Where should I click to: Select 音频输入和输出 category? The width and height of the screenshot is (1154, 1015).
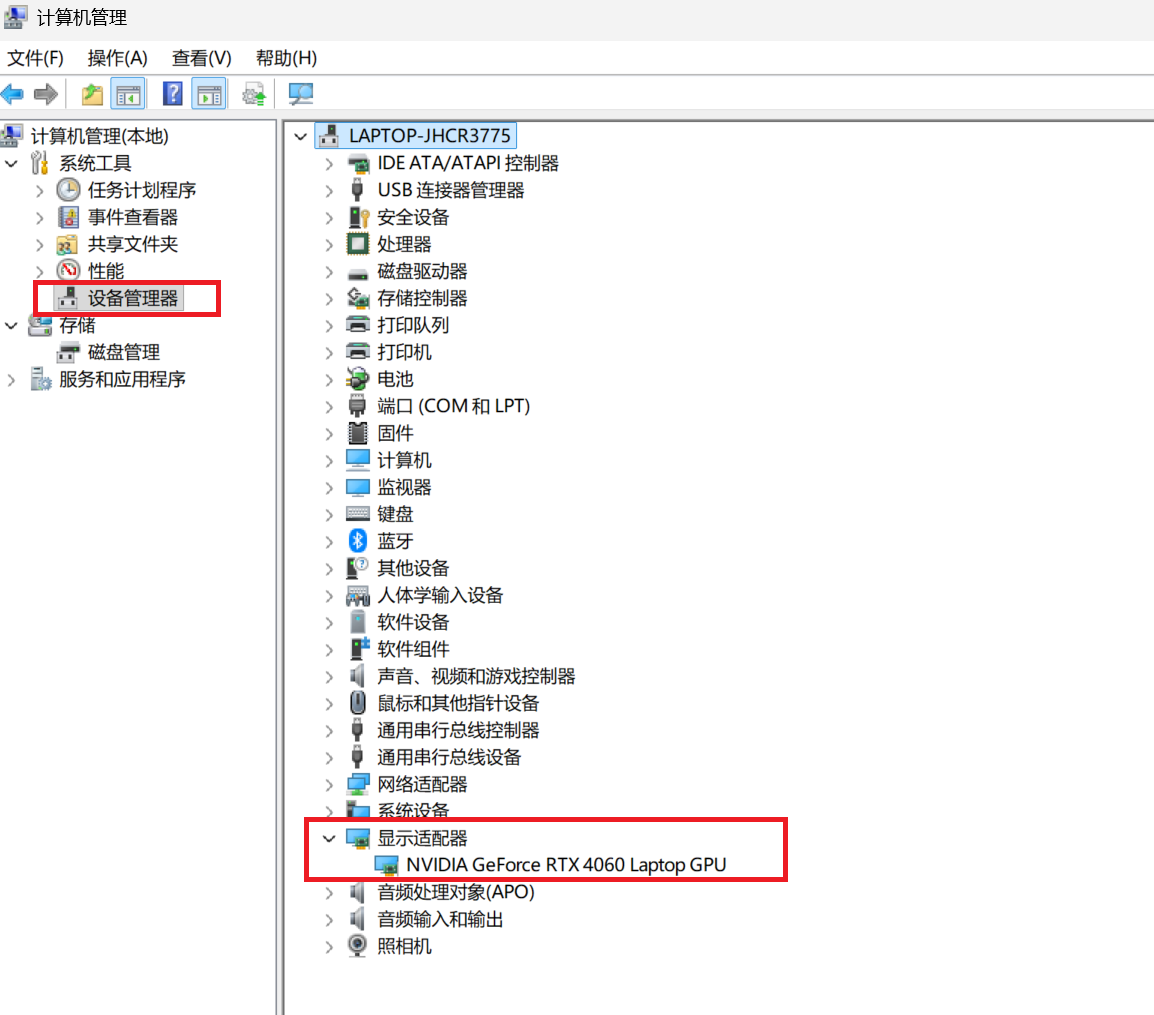coord(440,919)
